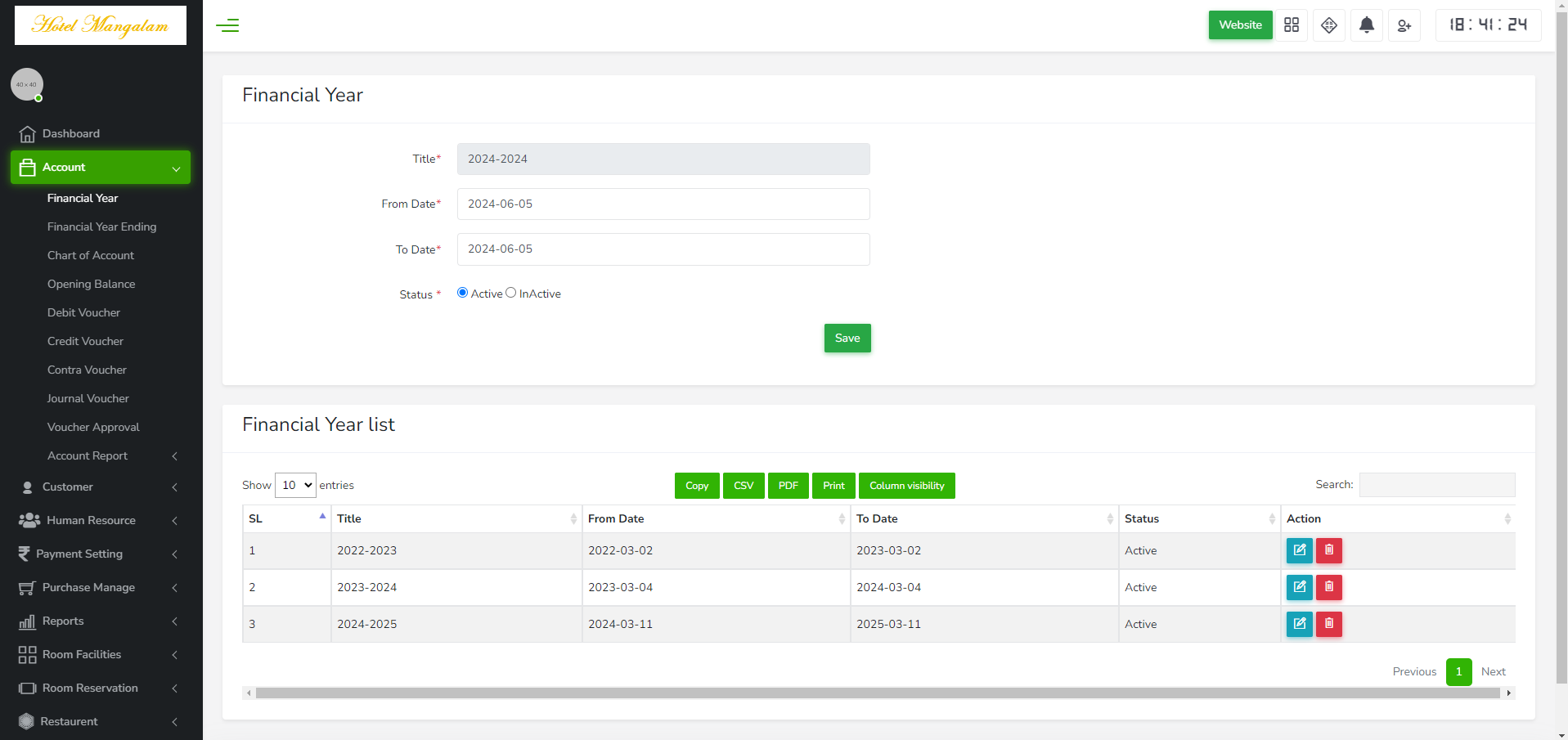Viewport: 1568px width, 740px height.
Task: Edit the 2022-2023 financial year row
Action: click(x=1300, y=550)
